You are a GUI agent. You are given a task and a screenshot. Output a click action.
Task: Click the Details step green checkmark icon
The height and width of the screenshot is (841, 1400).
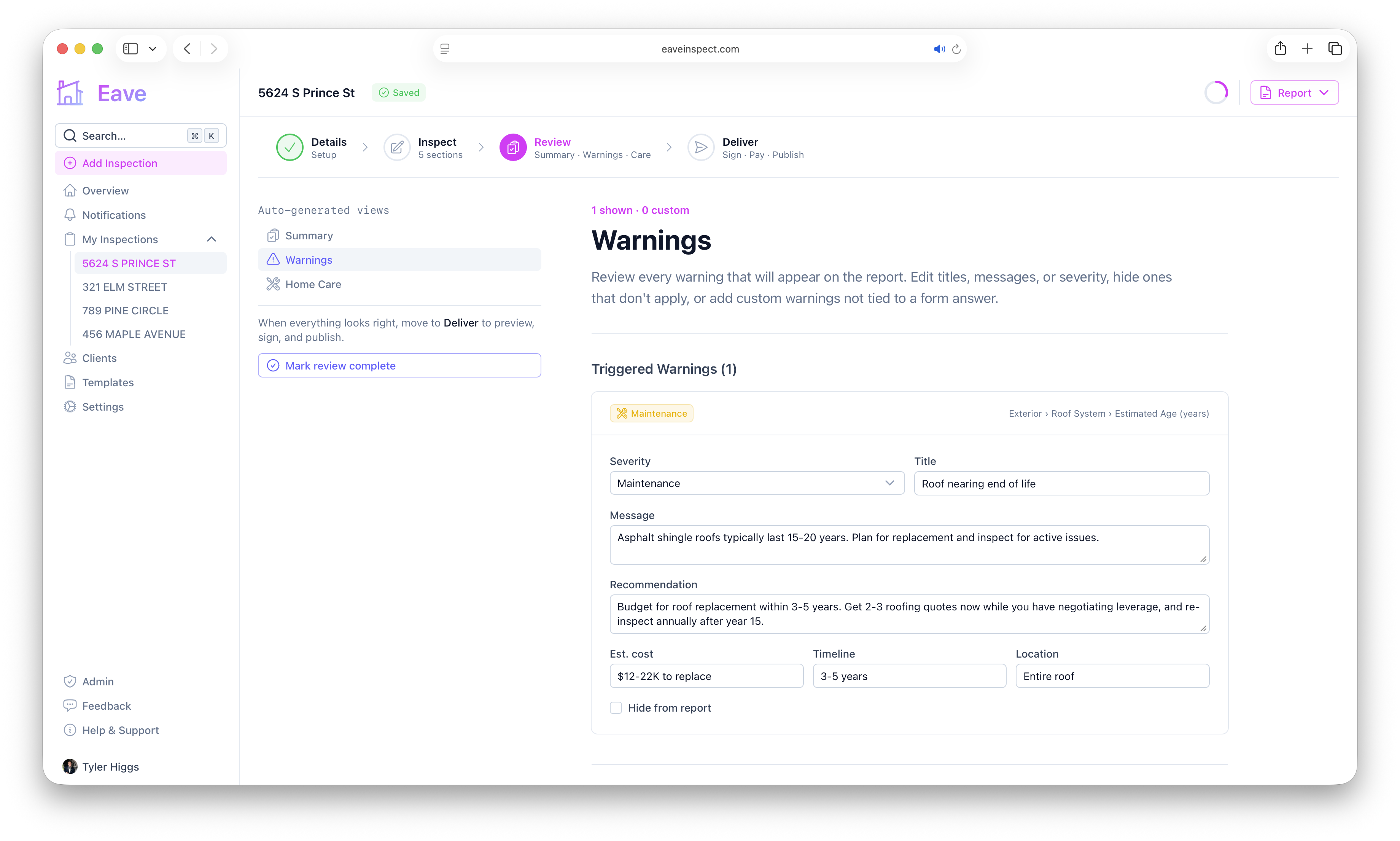(290, 147)
